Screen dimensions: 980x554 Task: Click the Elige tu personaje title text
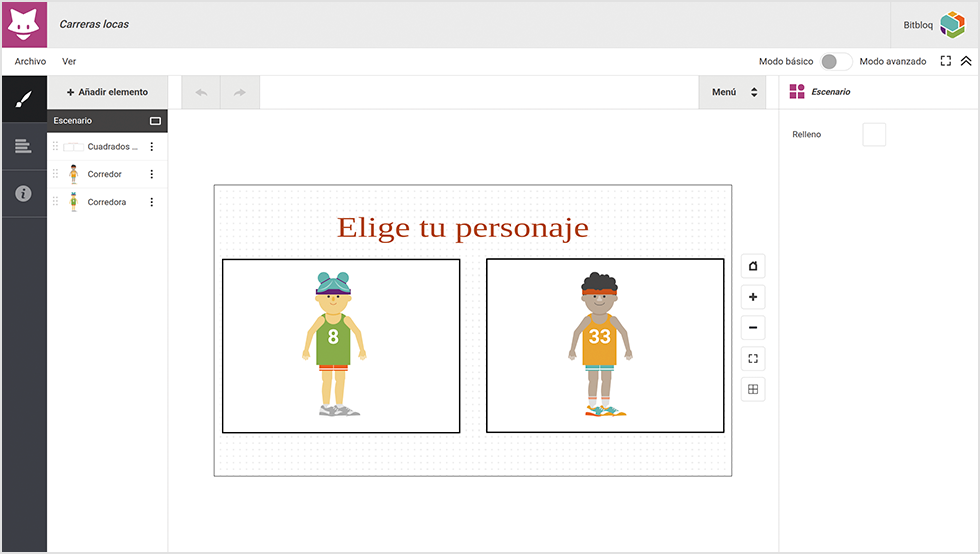coord(462,228)
